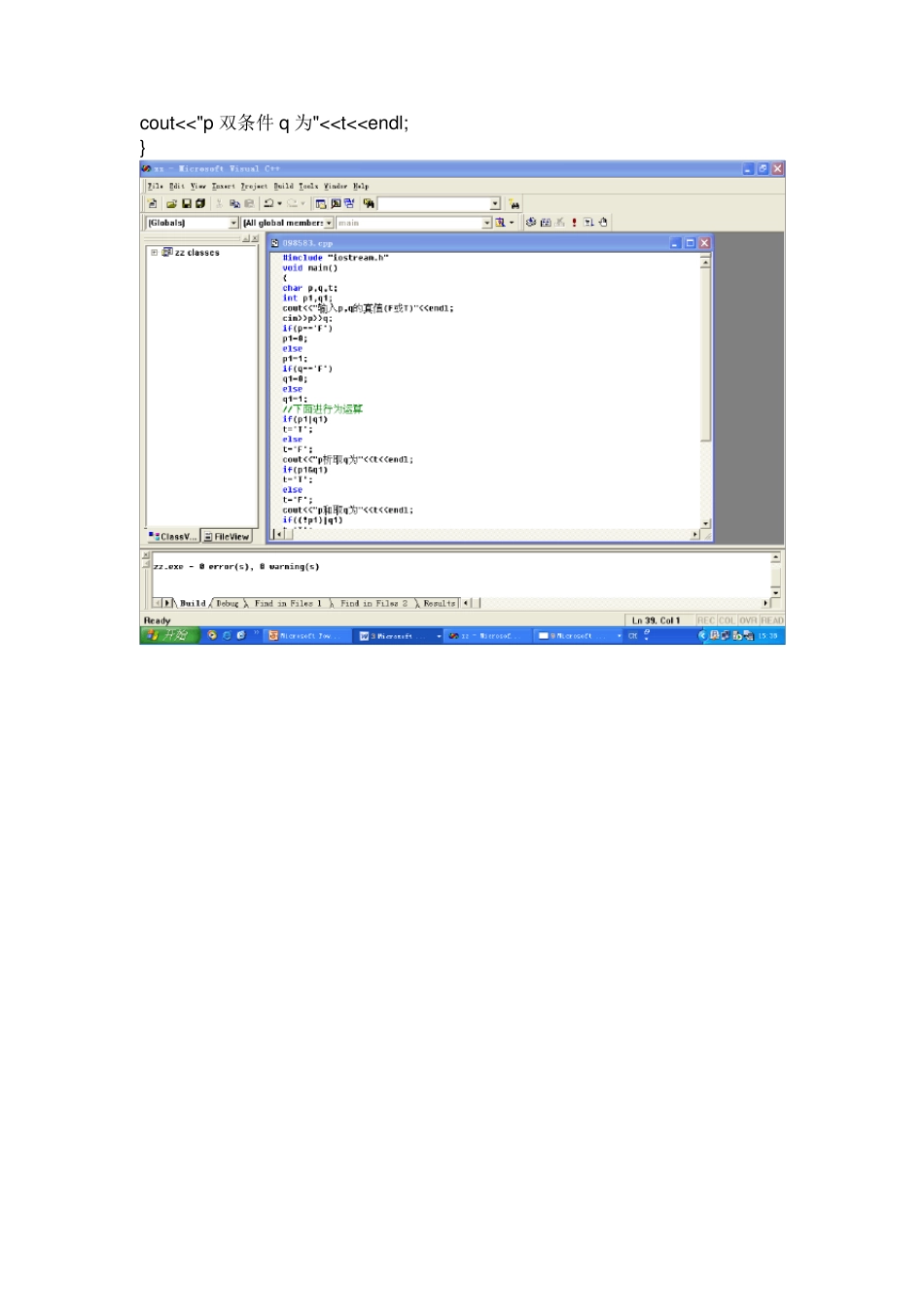Click the editor's vertical scrollbar up arrow
This screenshot has width=924, height=1307.
(x=706, y=262)
